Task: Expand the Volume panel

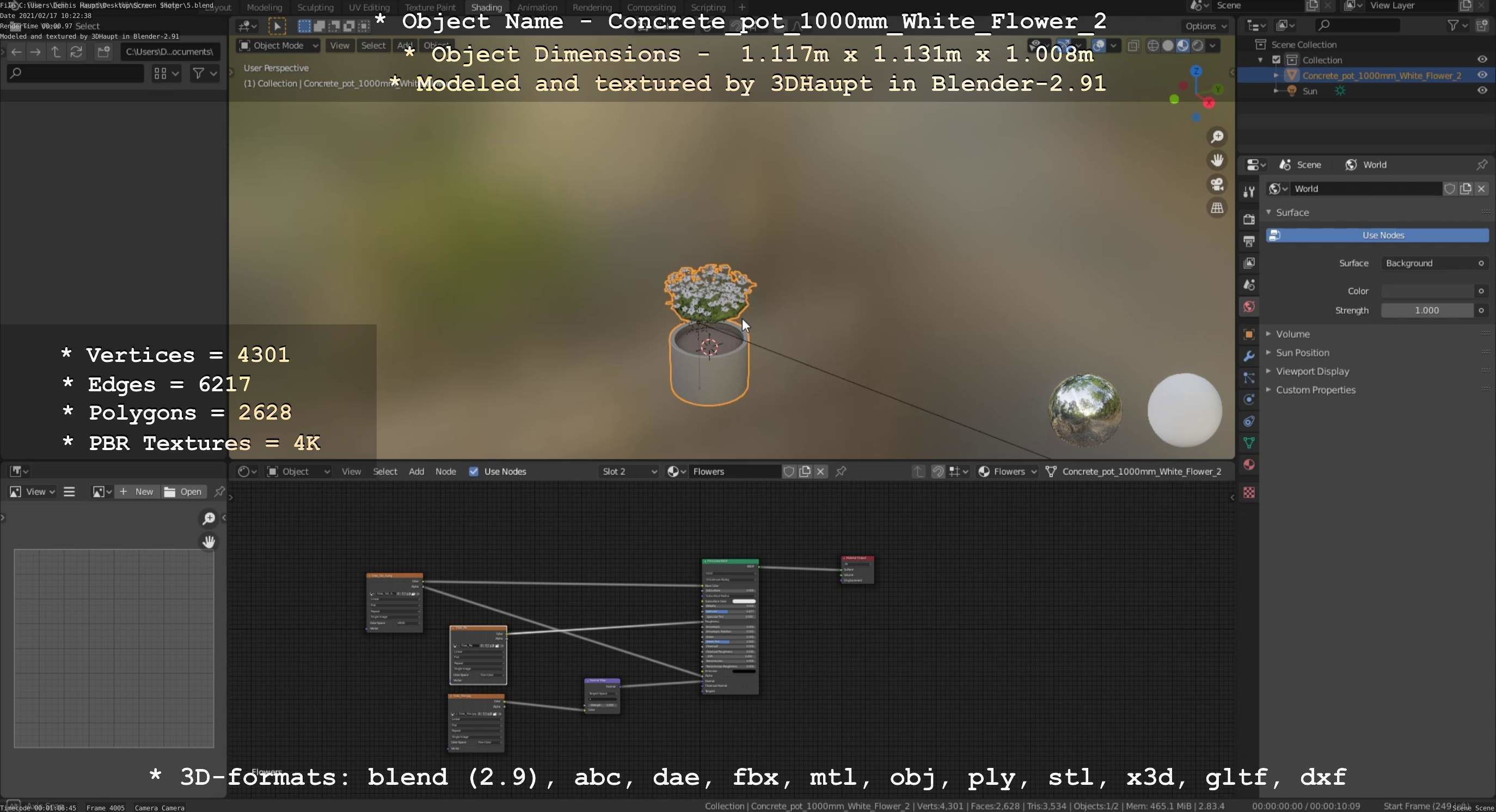Action: point(1292,334)
